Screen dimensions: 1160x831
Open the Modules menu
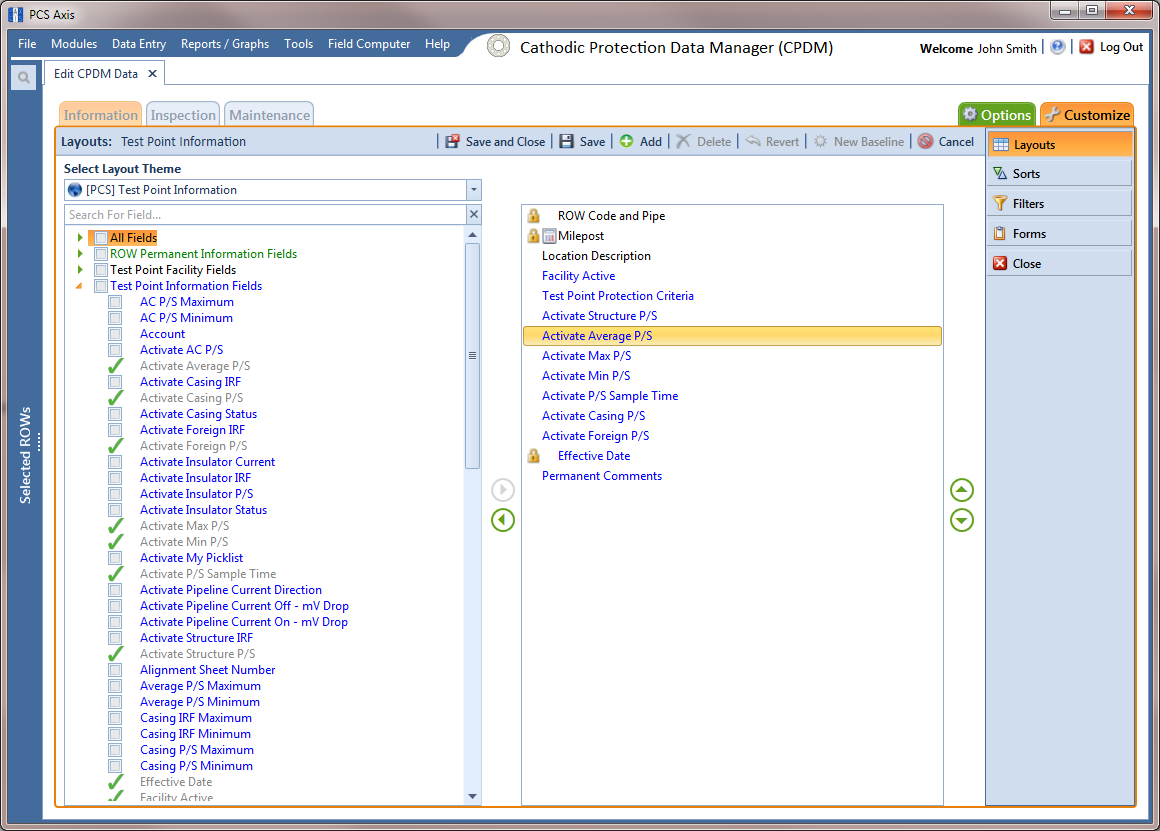point(74,44)
